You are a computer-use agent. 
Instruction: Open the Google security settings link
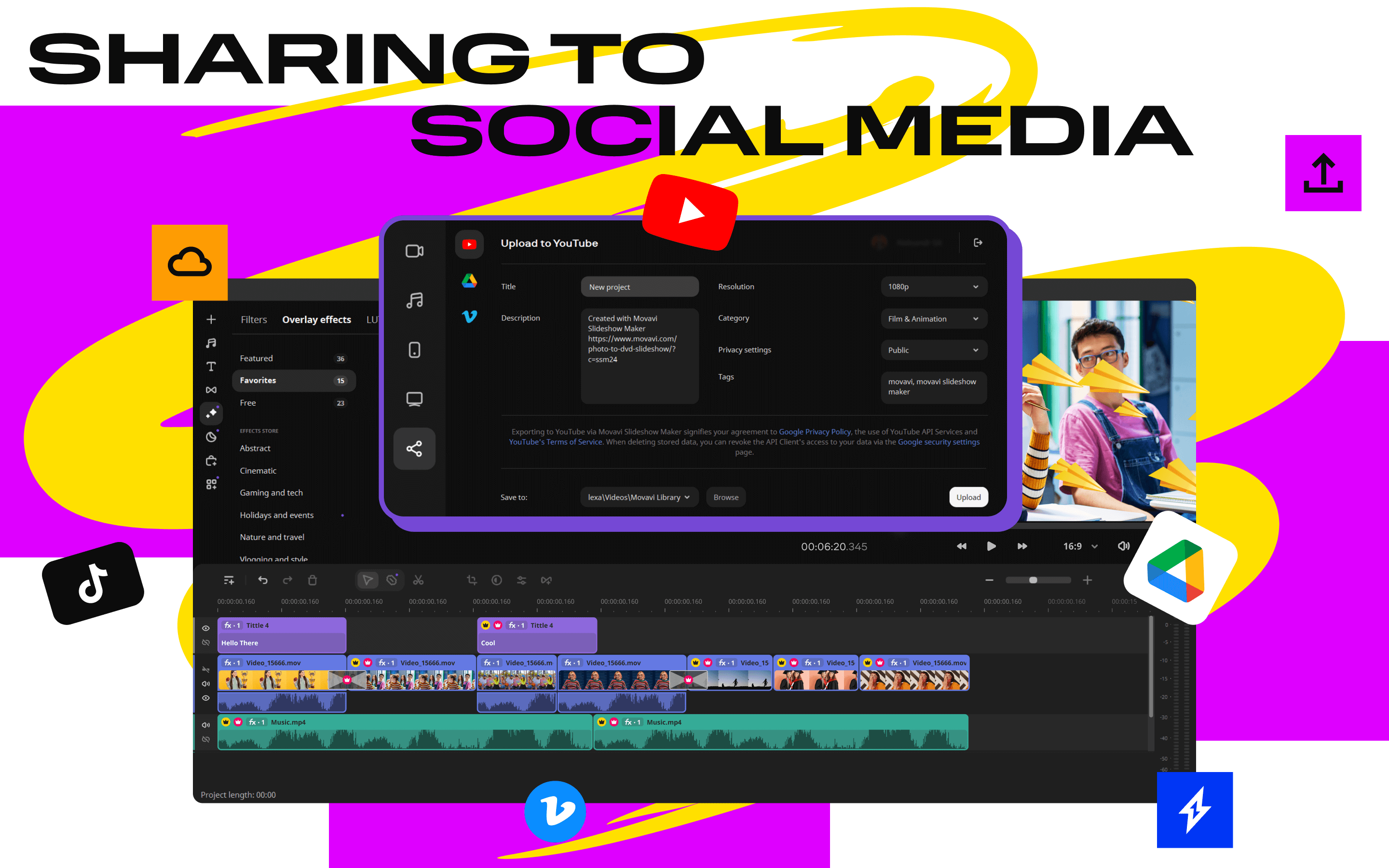tap(939, 442)
